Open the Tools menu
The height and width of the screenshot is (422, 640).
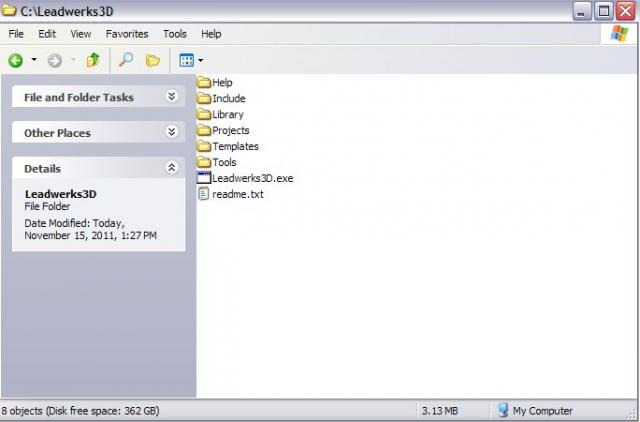(x=175, y=34)
